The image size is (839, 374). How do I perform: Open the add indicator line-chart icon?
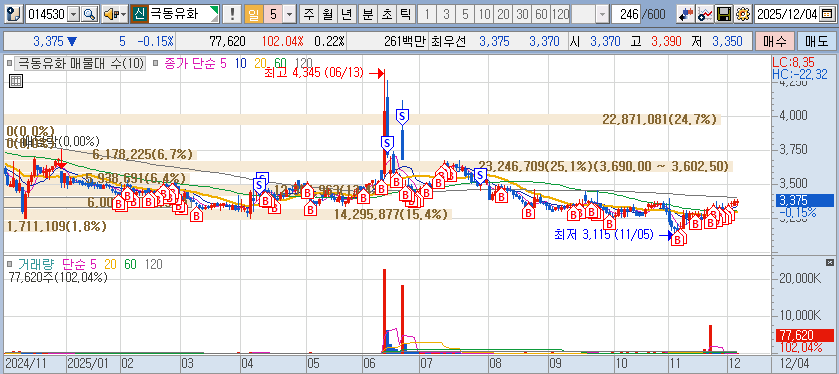tap(705, 14)
